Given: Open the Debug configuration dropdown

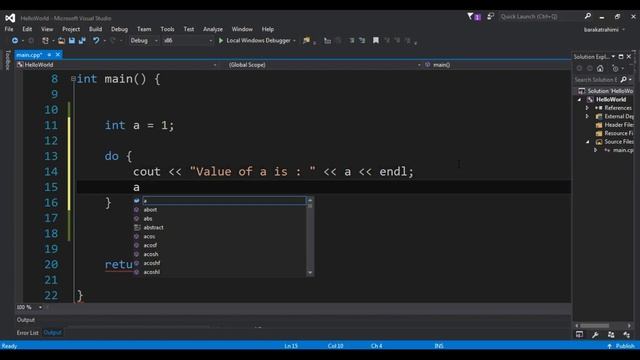Looking at the screenshot, I should (x=144, y=40).
